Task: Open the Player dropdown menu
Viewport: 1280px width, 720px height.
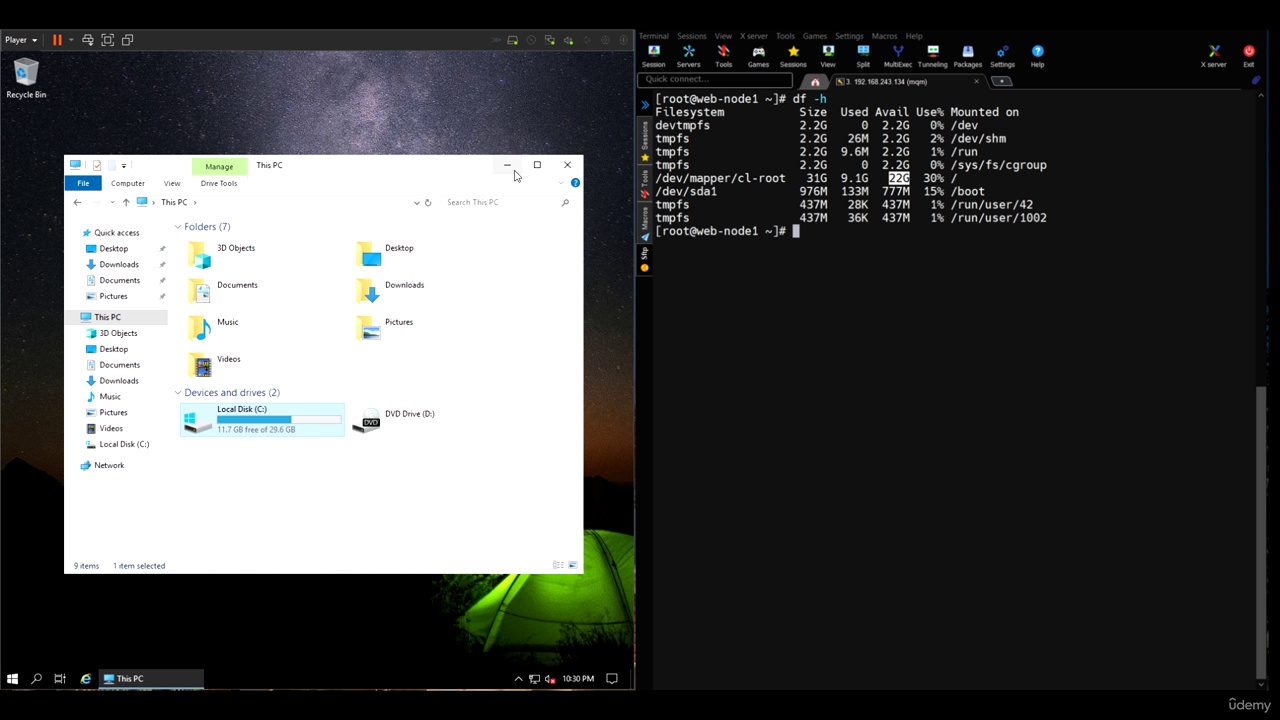Action: [21, 40]
